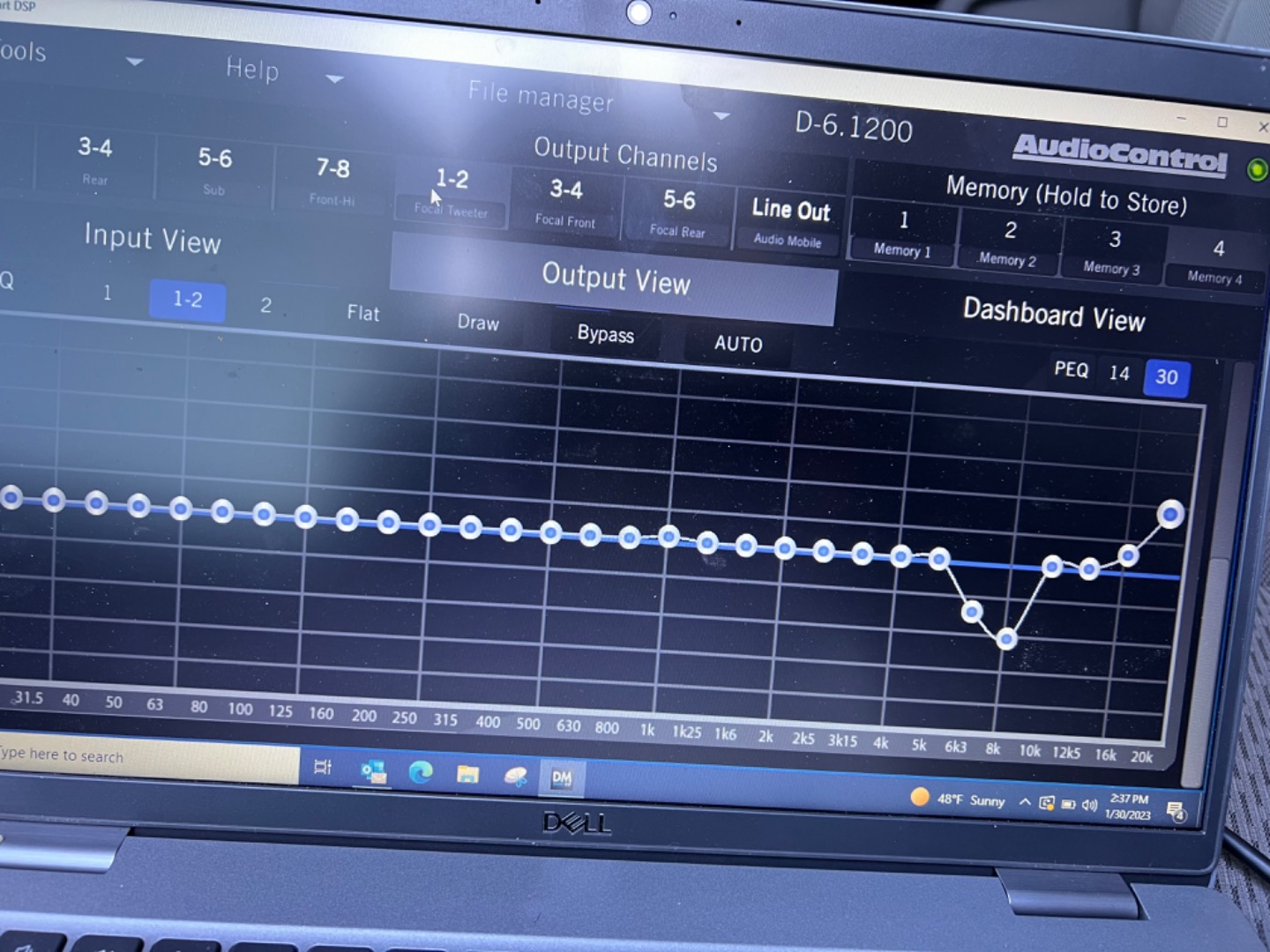The image size is (1270, 952).
Task: Select Line Out Audio Mobile channel
Action: point(789,221)
